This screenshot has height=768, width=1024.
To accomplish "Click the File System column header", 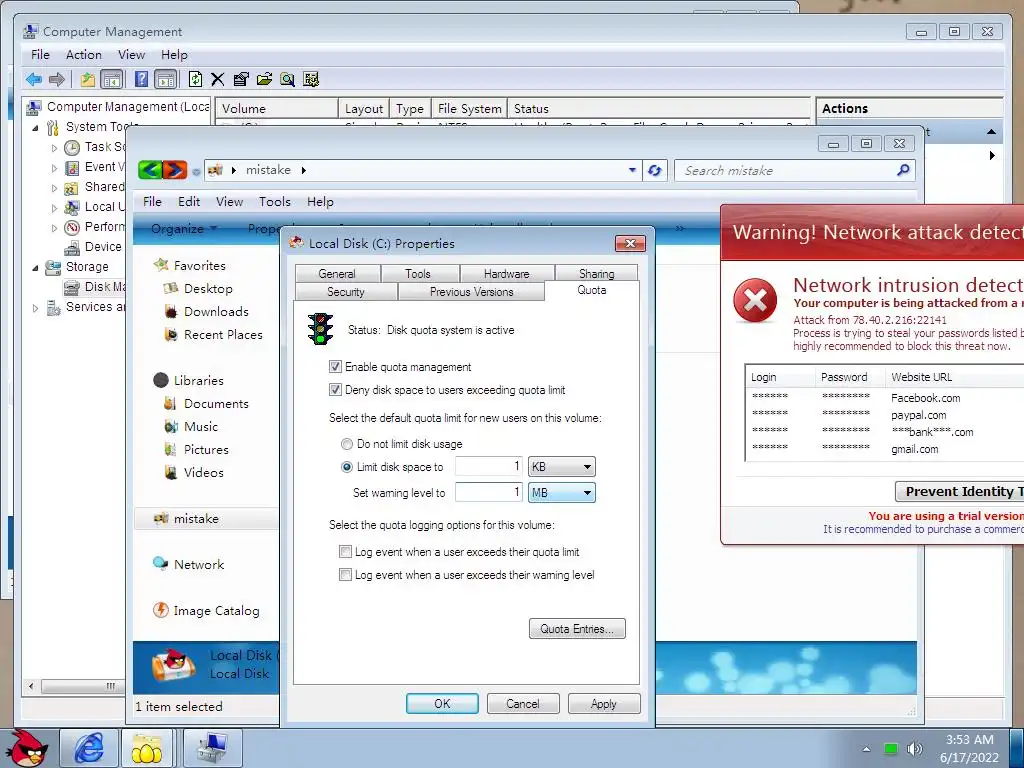I will [470, 108].
